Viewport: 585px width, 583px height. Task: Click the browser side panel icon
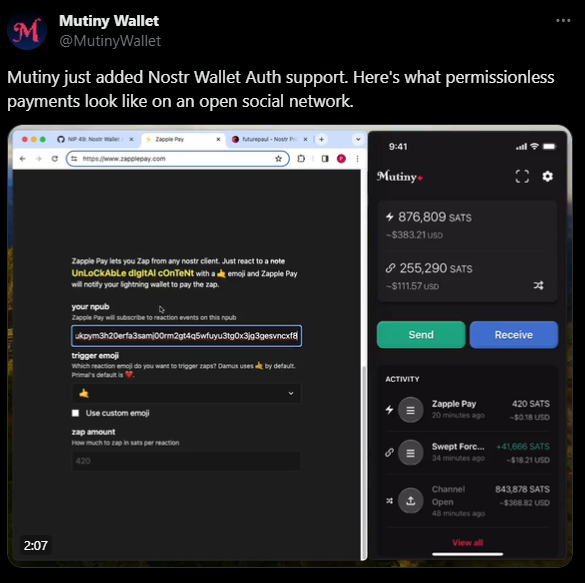point(325,159)
